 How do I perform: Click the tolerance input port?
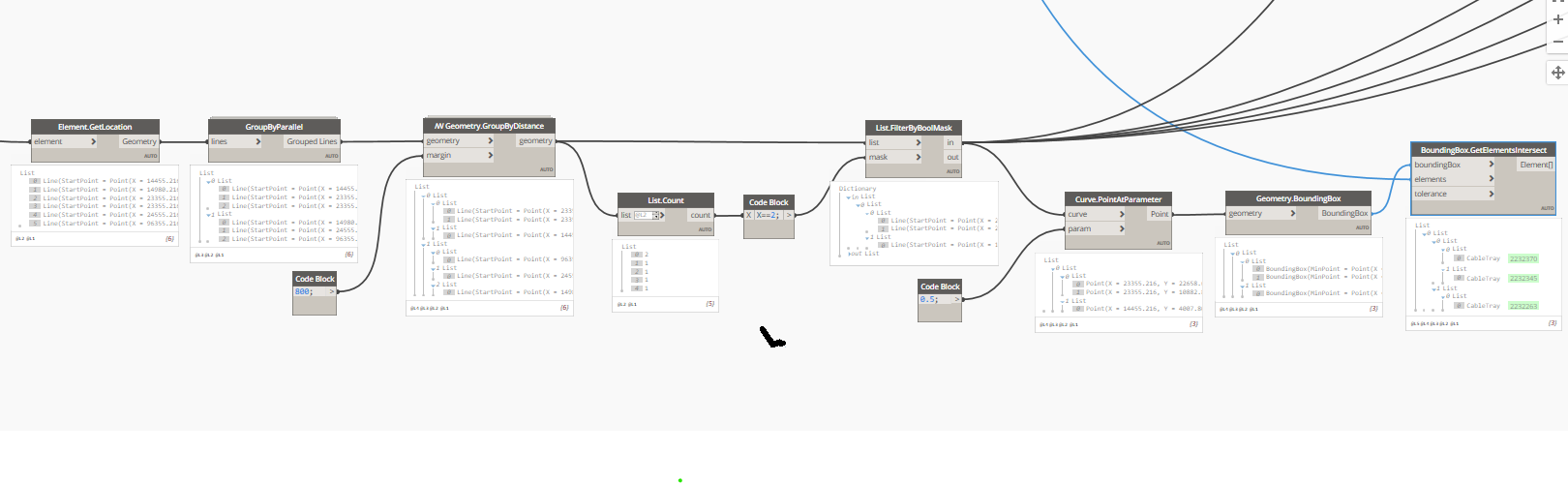click(1454, 194)
